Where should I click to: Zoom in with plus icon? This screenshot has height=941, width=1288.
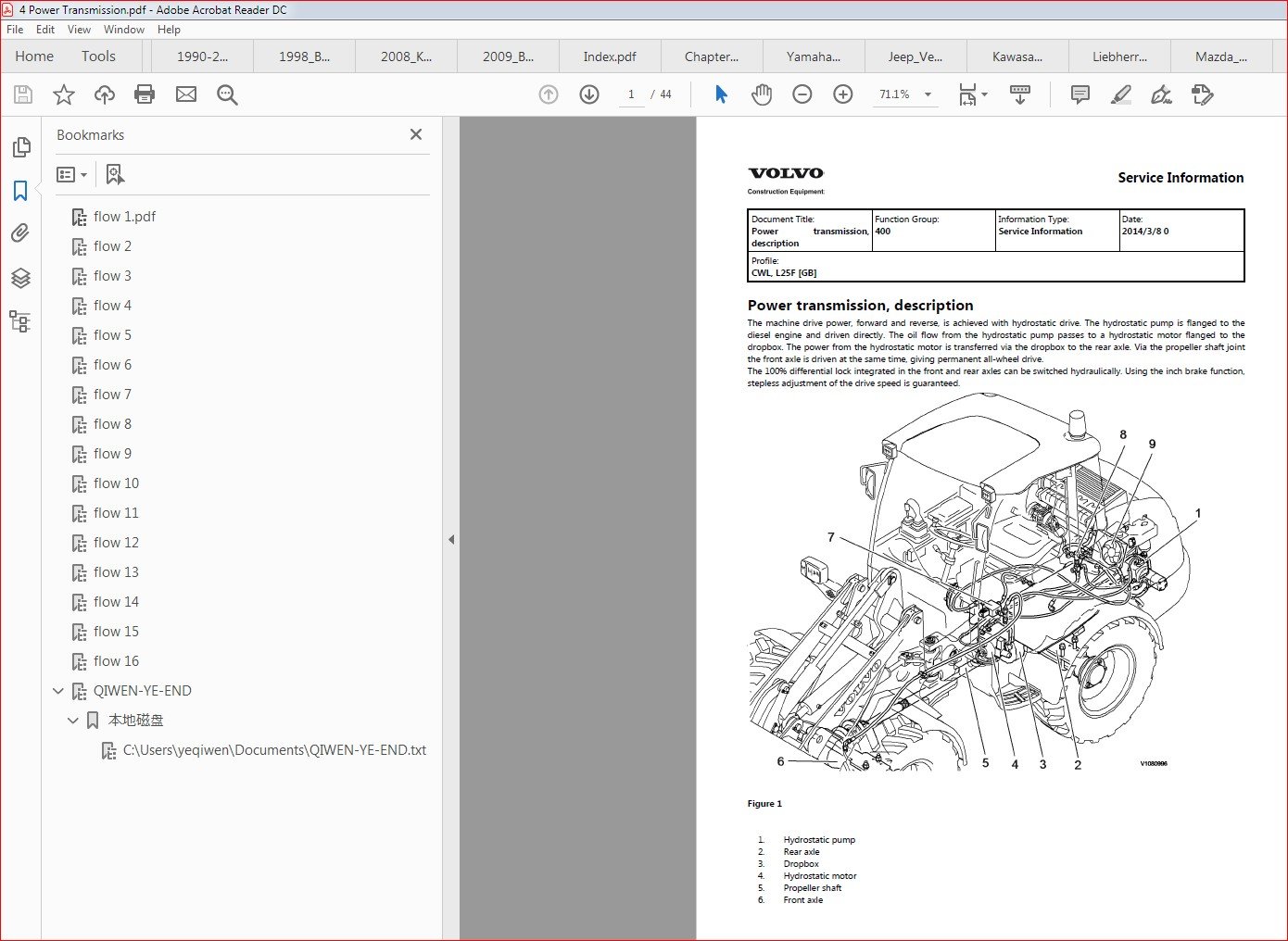click(843, 94)
